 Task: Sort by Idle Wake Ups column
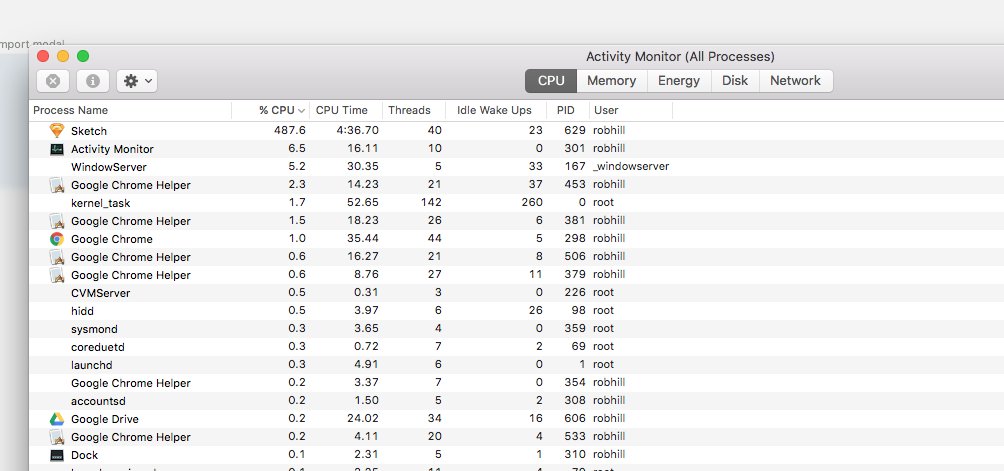(496, 110)
